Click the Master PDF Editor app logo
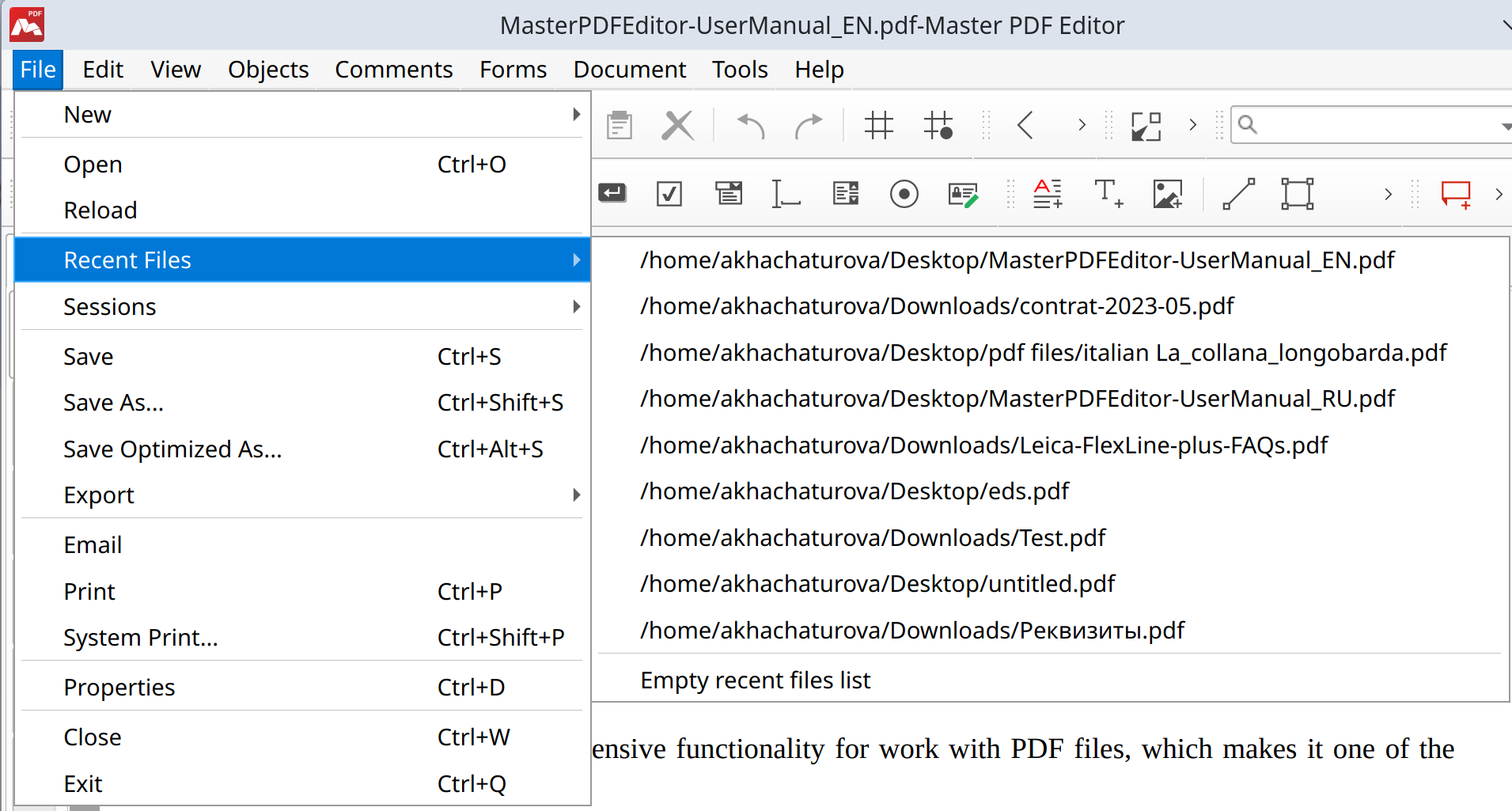The width and height of the screenshot is (1512, 811). tap(27, 25)
